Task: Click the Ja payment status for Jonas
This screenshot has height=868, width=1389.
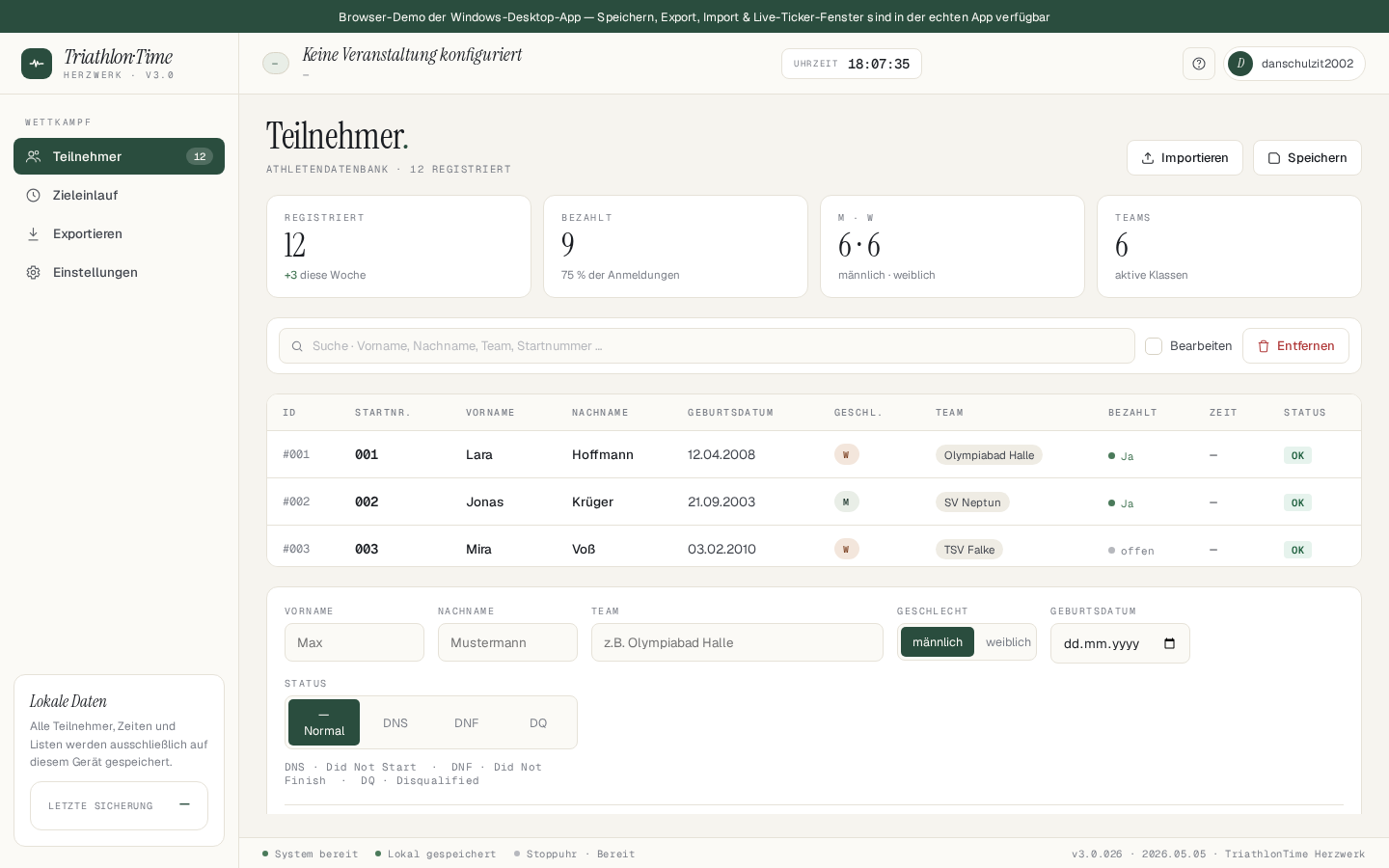Action: pyautogui.click(x=1121, y=503)
